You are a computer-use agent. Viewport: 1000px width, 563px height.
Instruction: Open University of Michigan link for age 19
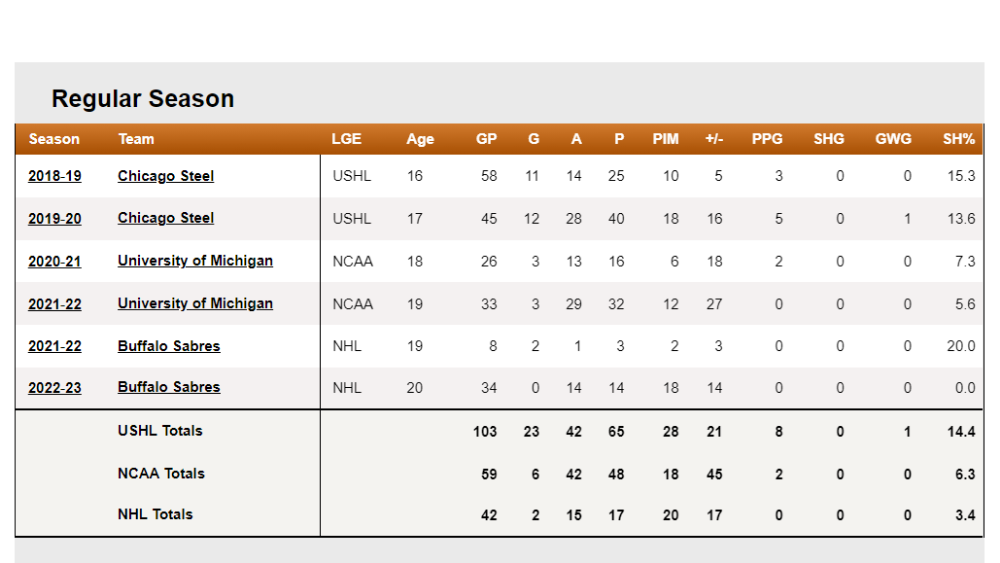pos(195,303)
